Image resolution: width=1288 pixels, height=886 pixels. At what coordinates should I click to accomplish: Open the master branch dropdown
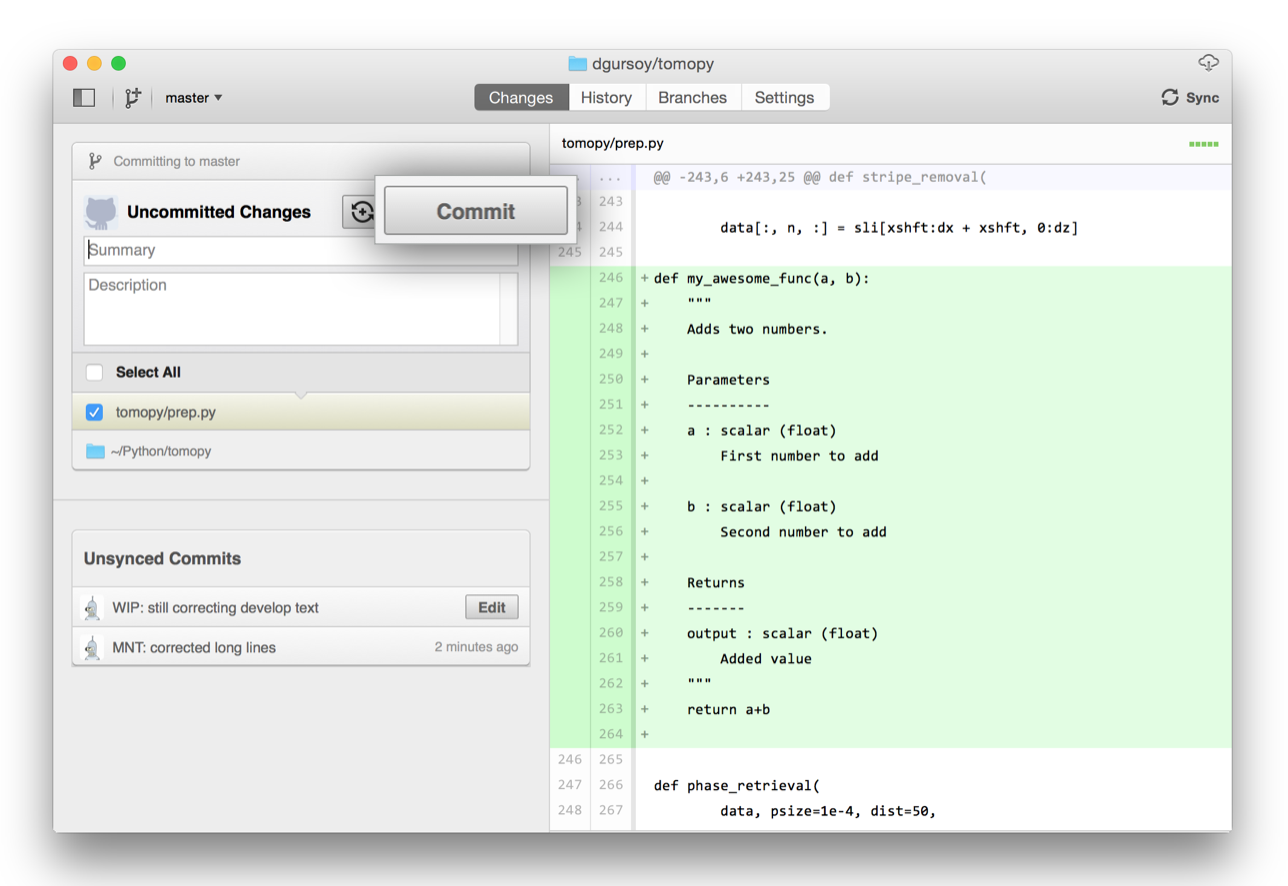coord(194,98)
